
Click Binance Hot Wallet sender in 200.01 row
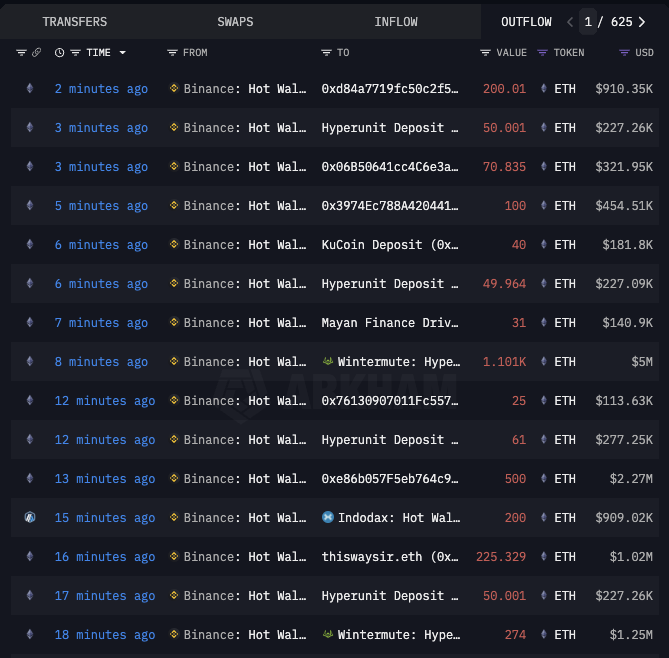click(245, 89)
